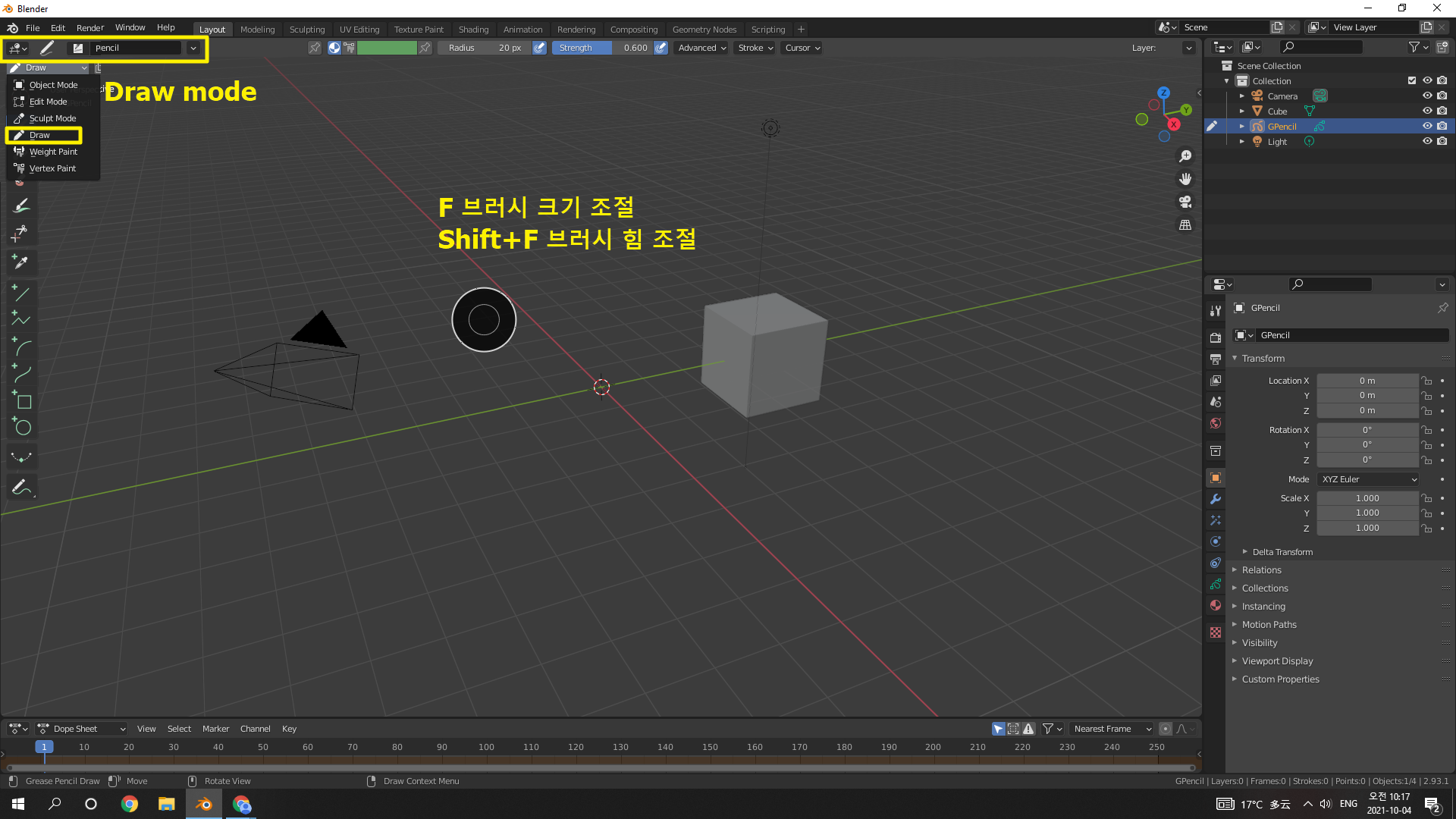Screen dimensions: 1456x819
Task: Choose Sculpt Mode from mode menu
Action: pyautogui.click(x=52, y=118)
